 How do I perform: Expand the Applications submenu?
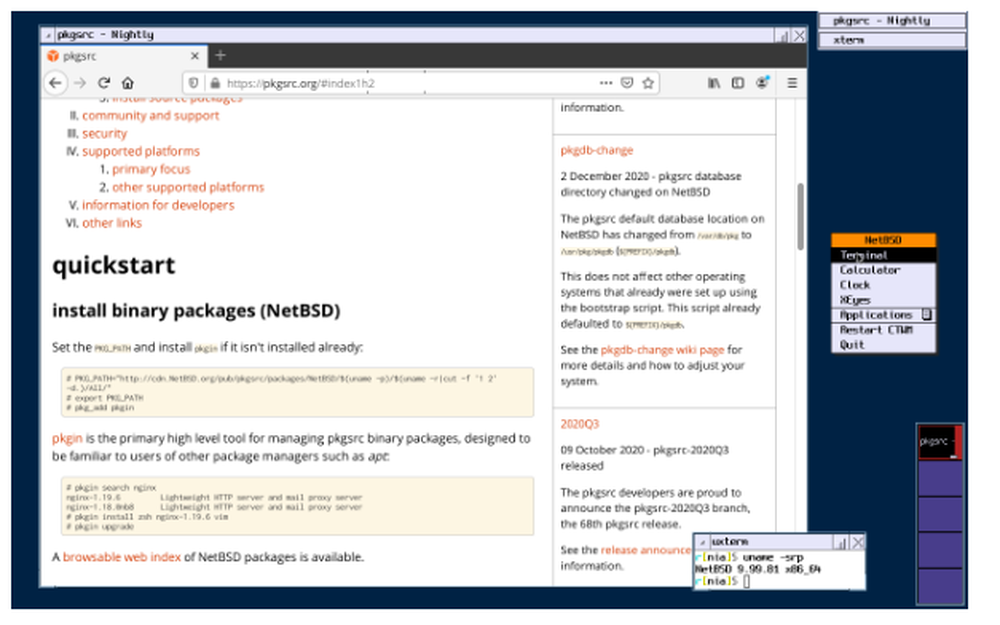point(883,315)
